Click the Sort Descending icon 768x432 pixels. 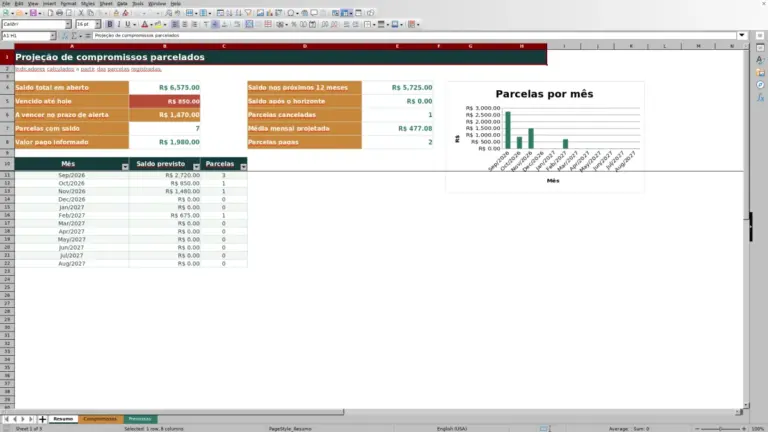239,13
